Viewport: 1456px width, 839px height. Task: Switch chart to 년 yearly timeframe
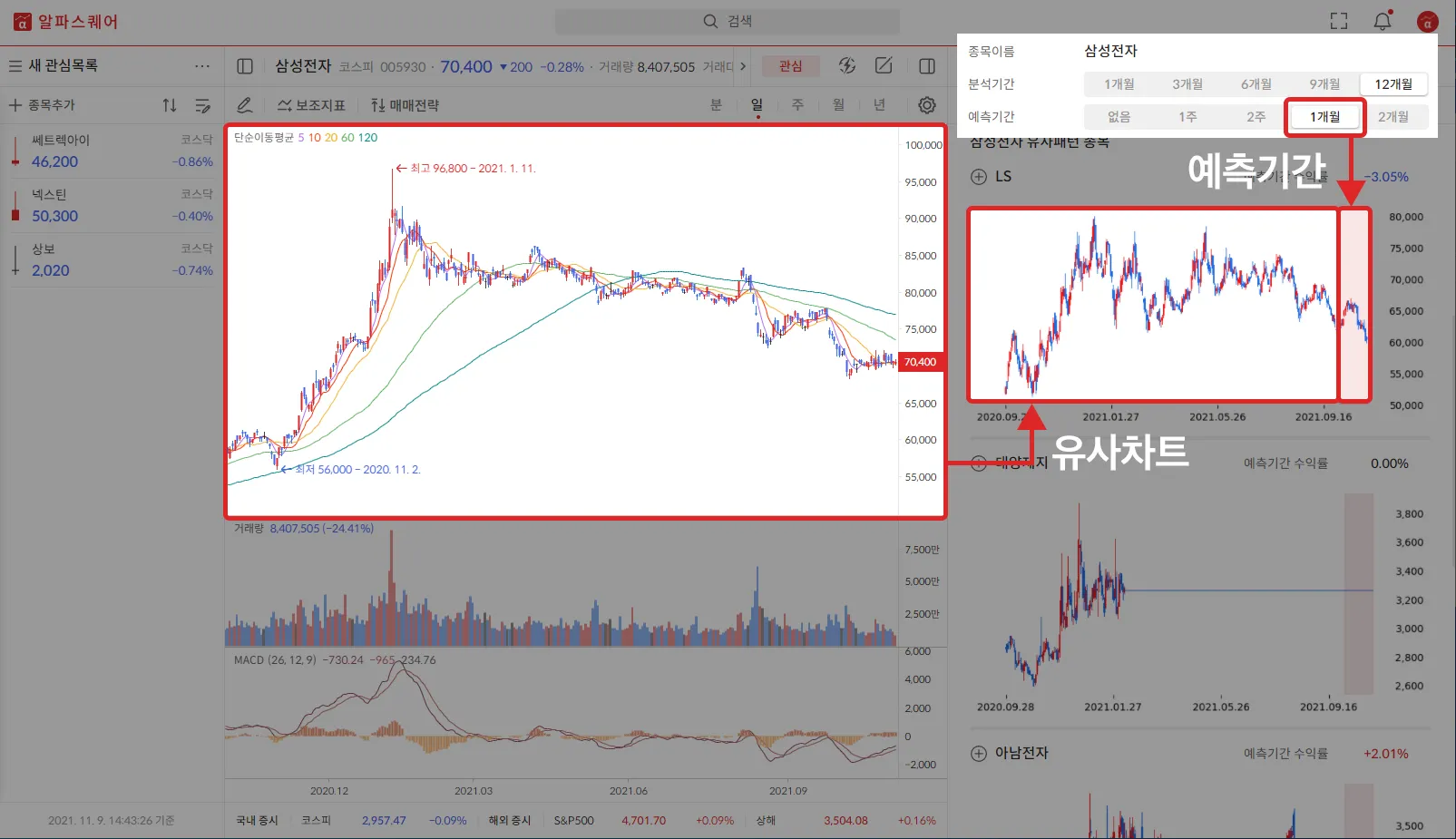coord(879,105)
